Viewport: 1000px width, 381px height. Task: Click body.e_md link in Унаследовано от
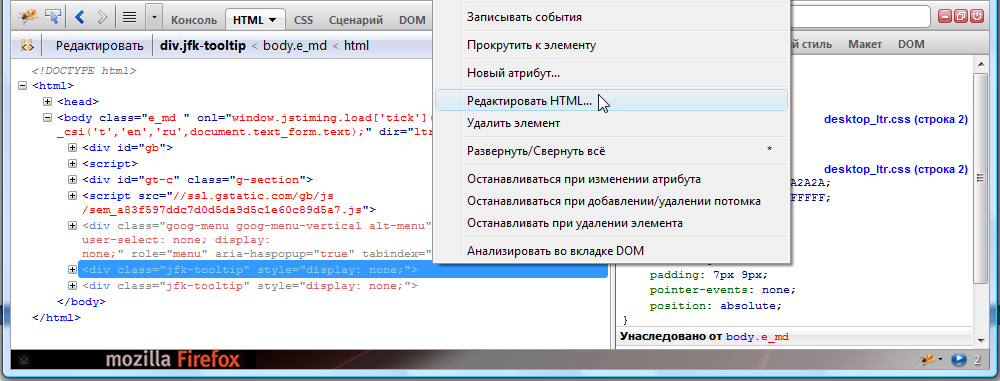[757, 336]
